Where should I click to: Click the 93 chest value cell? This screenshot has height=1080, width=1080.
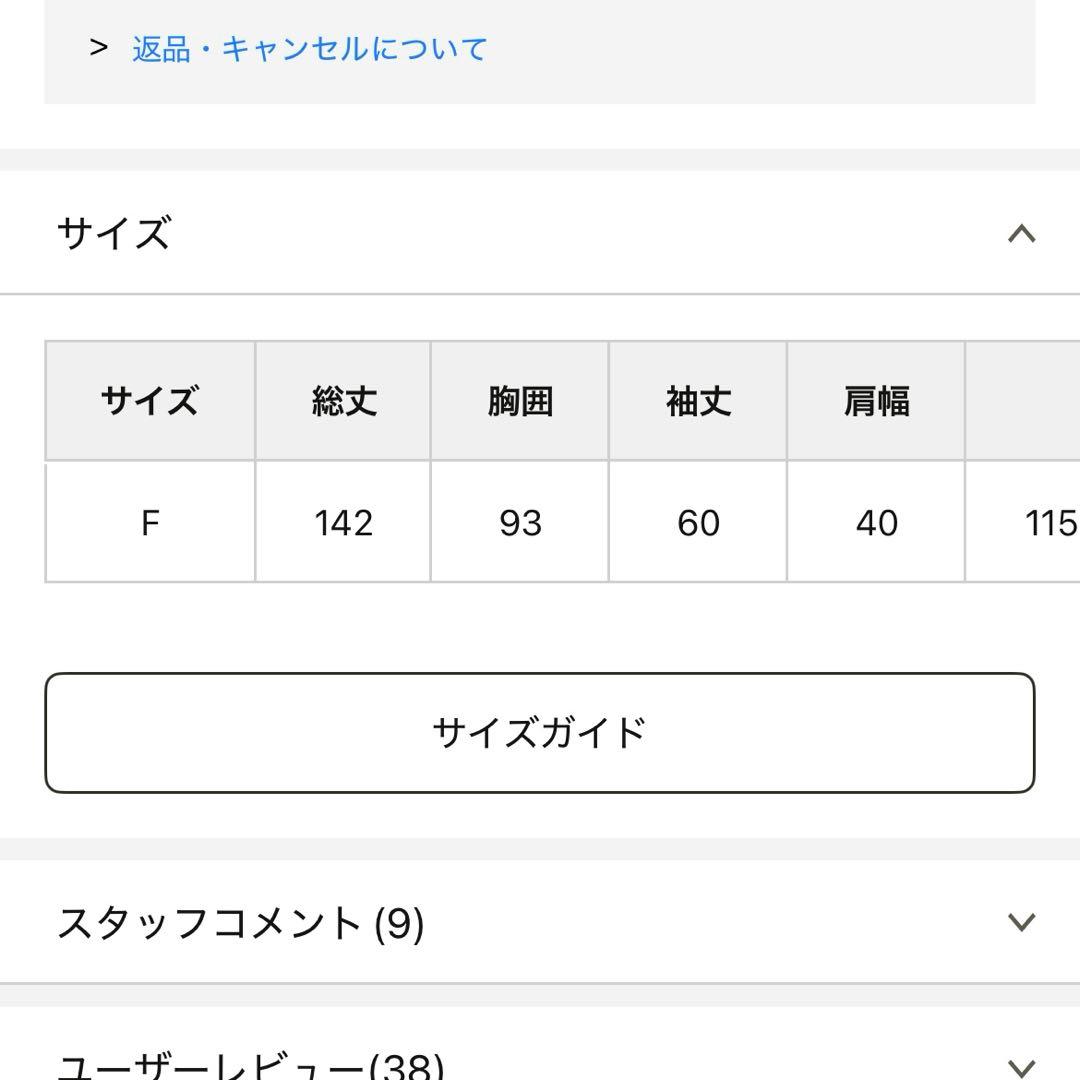(x=520, y=522)
